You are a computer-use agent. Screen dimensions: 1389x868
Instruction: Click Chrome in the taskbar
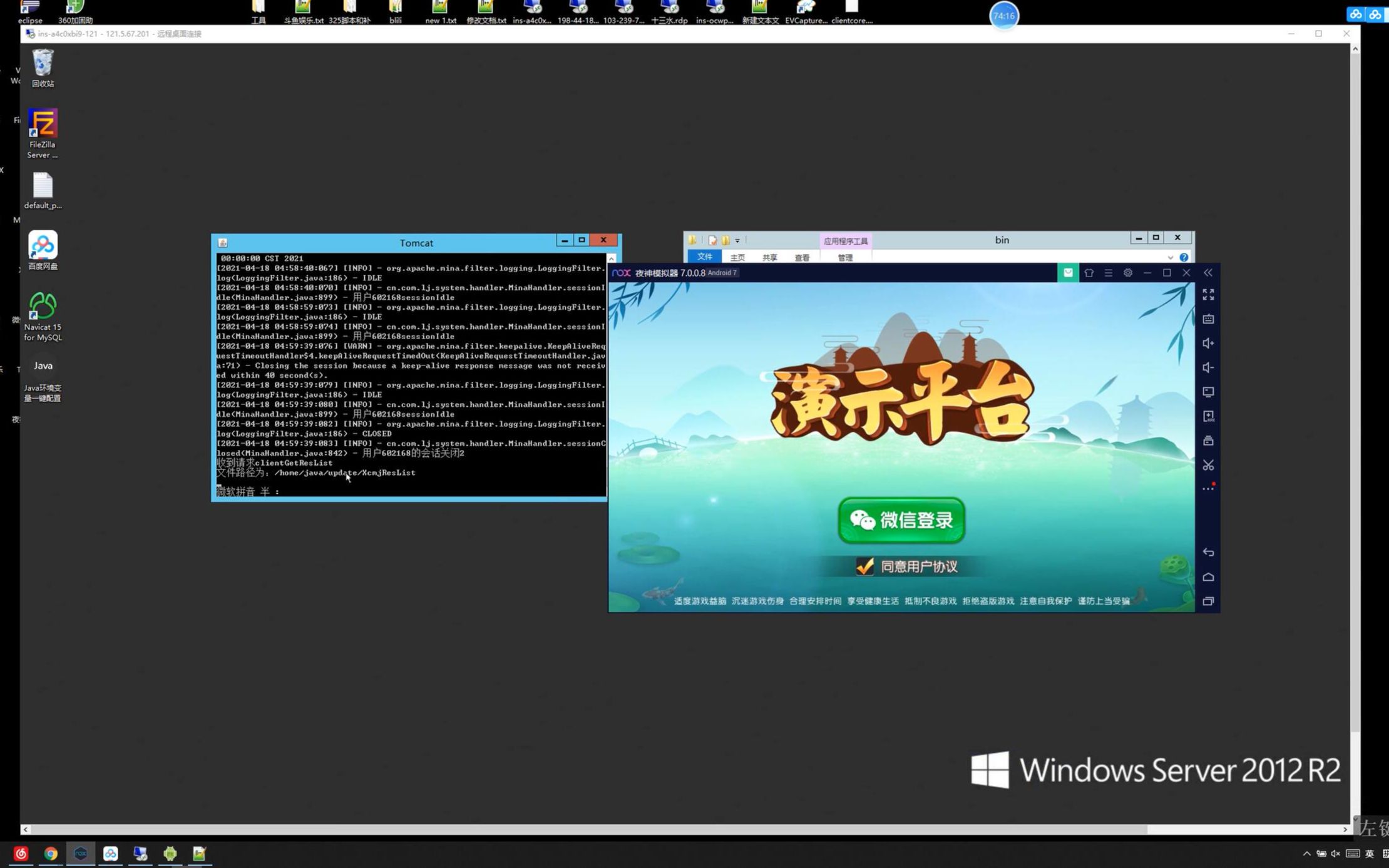[51, 854]
